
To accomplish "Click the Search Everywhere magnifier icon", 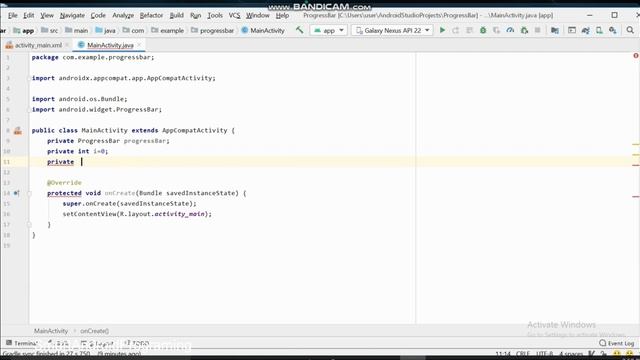I will [x=630, y=30].
